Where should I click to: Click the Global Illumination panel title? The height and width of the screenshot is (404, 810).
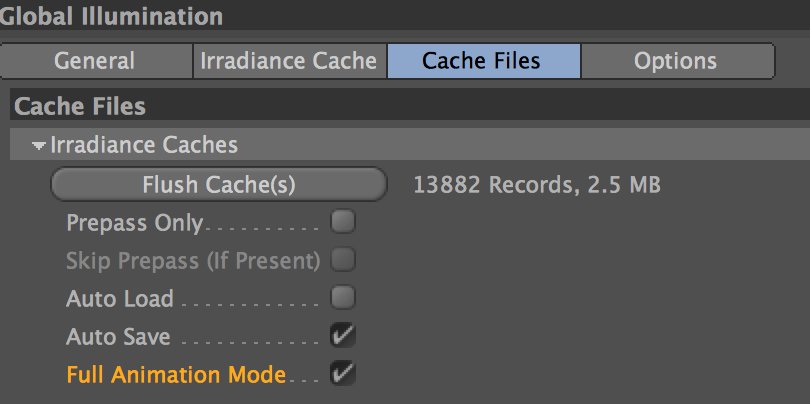(111, 16)
